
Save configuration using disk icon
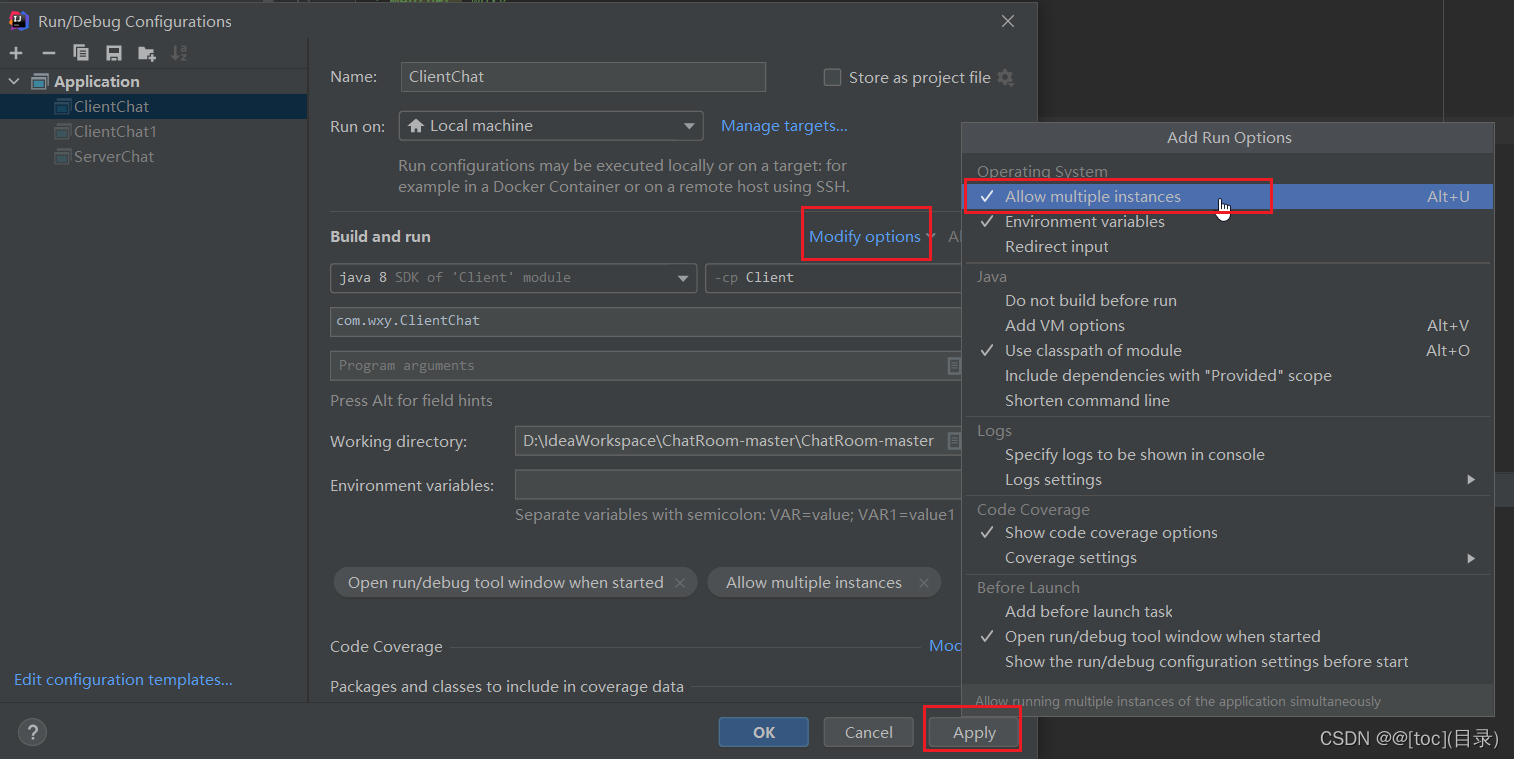click(x=114, y=53)
